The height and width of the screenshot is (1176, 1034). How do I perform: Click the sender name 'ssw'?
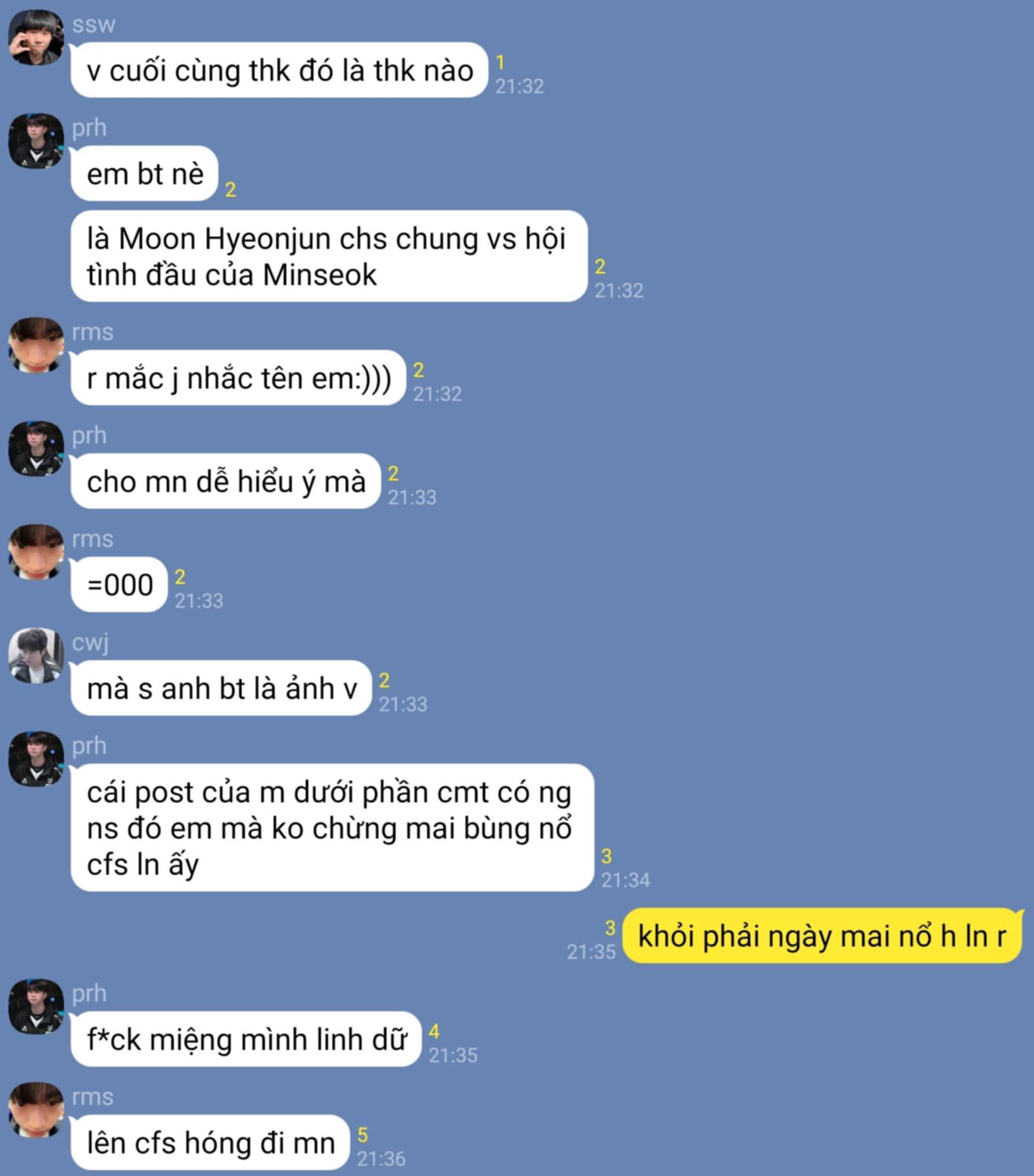click(94, 25)
